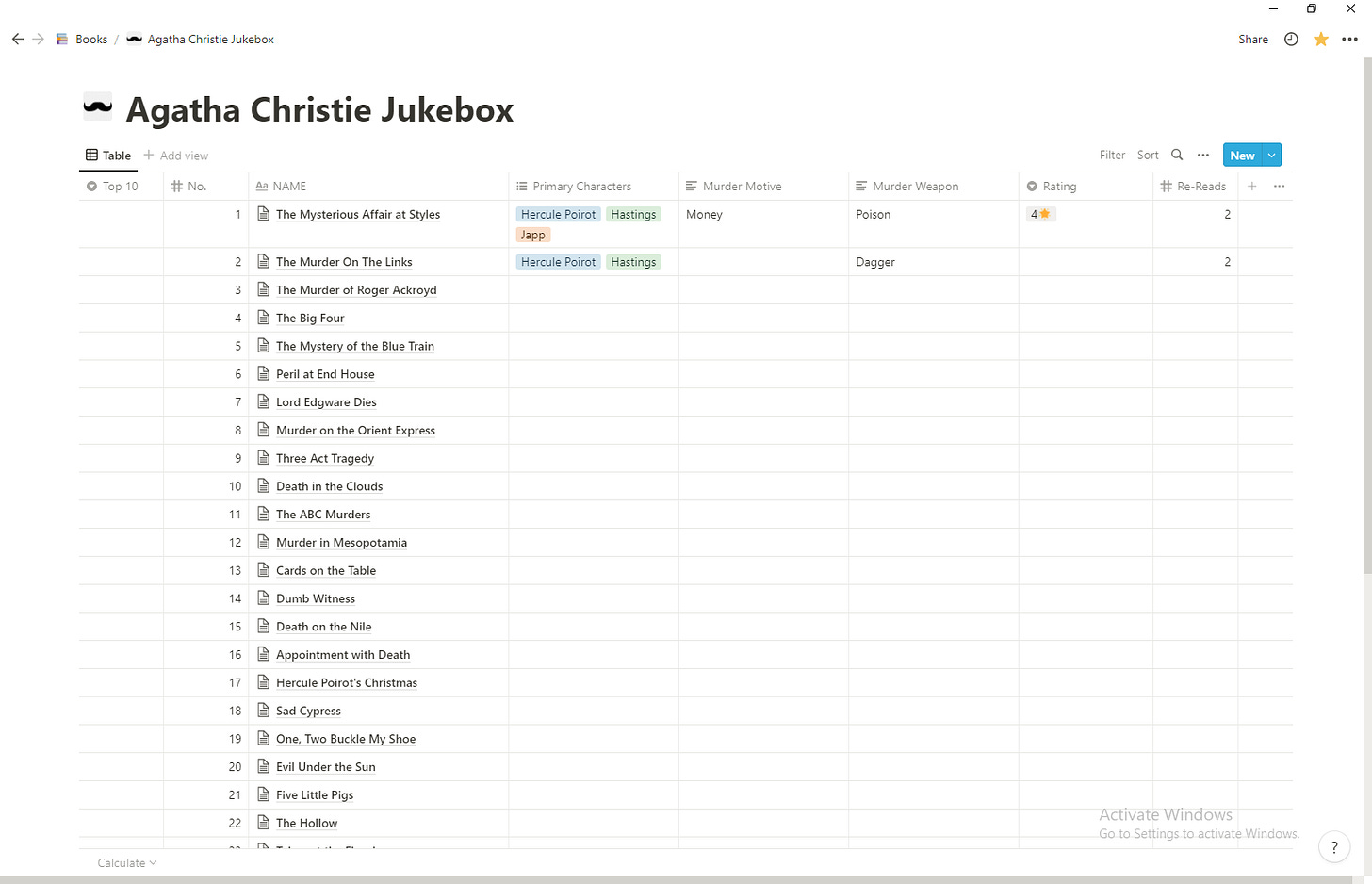This screenshot has height=884, width=1372.
Task: Open the Share menu
Action: point(1253,39)
